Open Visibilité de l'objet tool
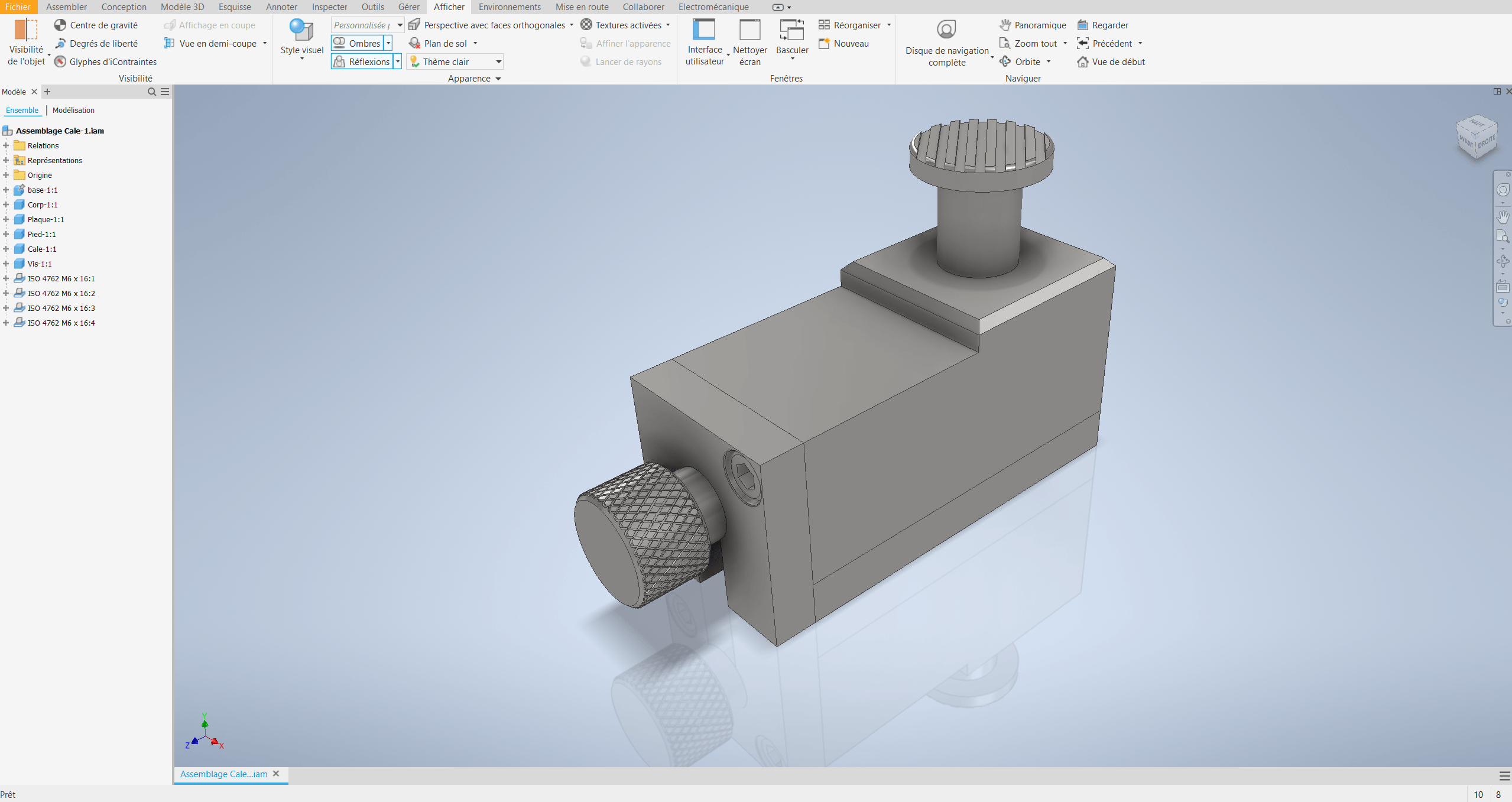Image resolution: width=1512 pixels, height=802 pixels. (x=26, y=42)
